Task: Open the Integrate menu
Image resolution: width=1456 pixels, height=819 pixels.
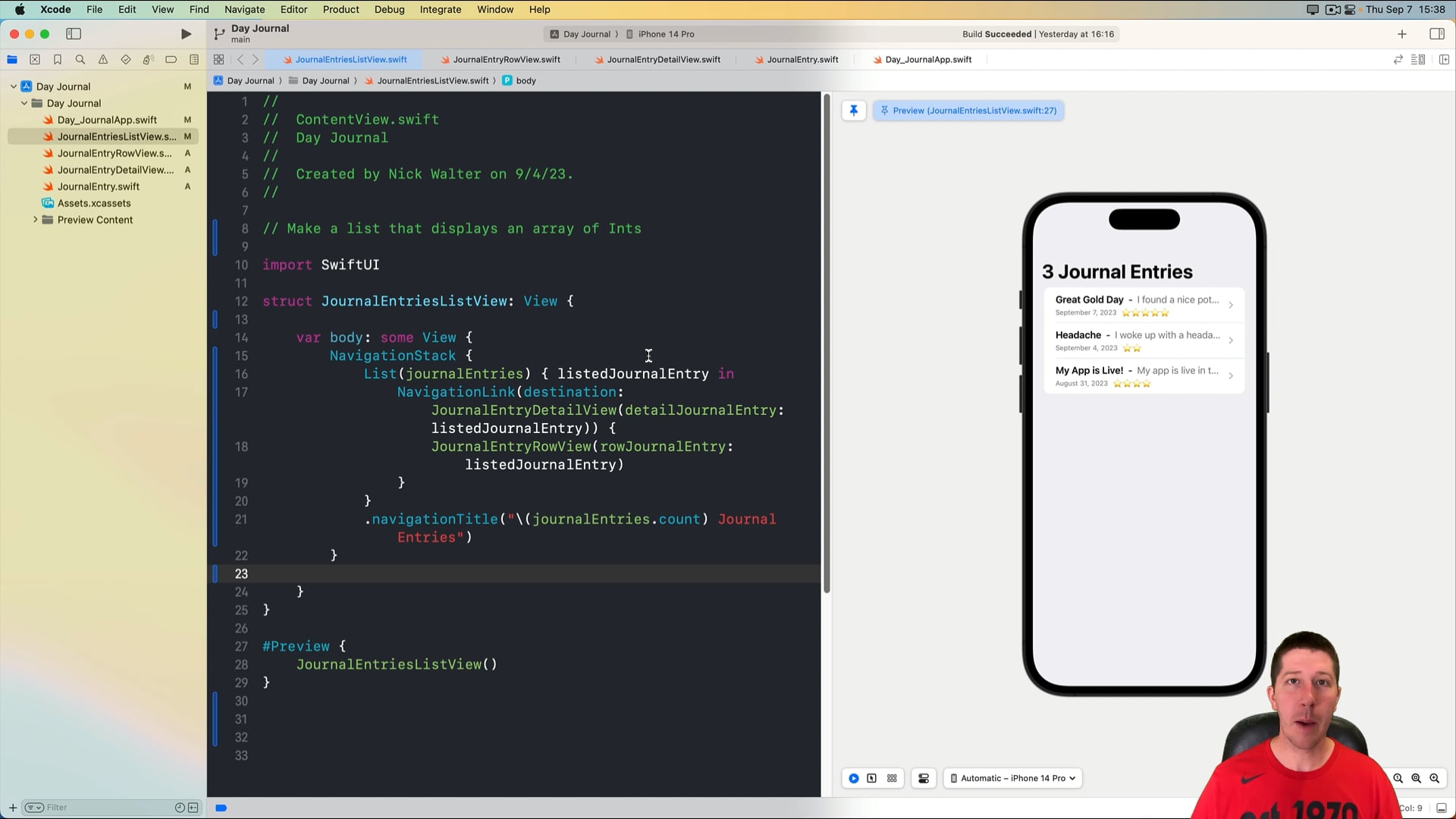Action: (x=441, y=9)
